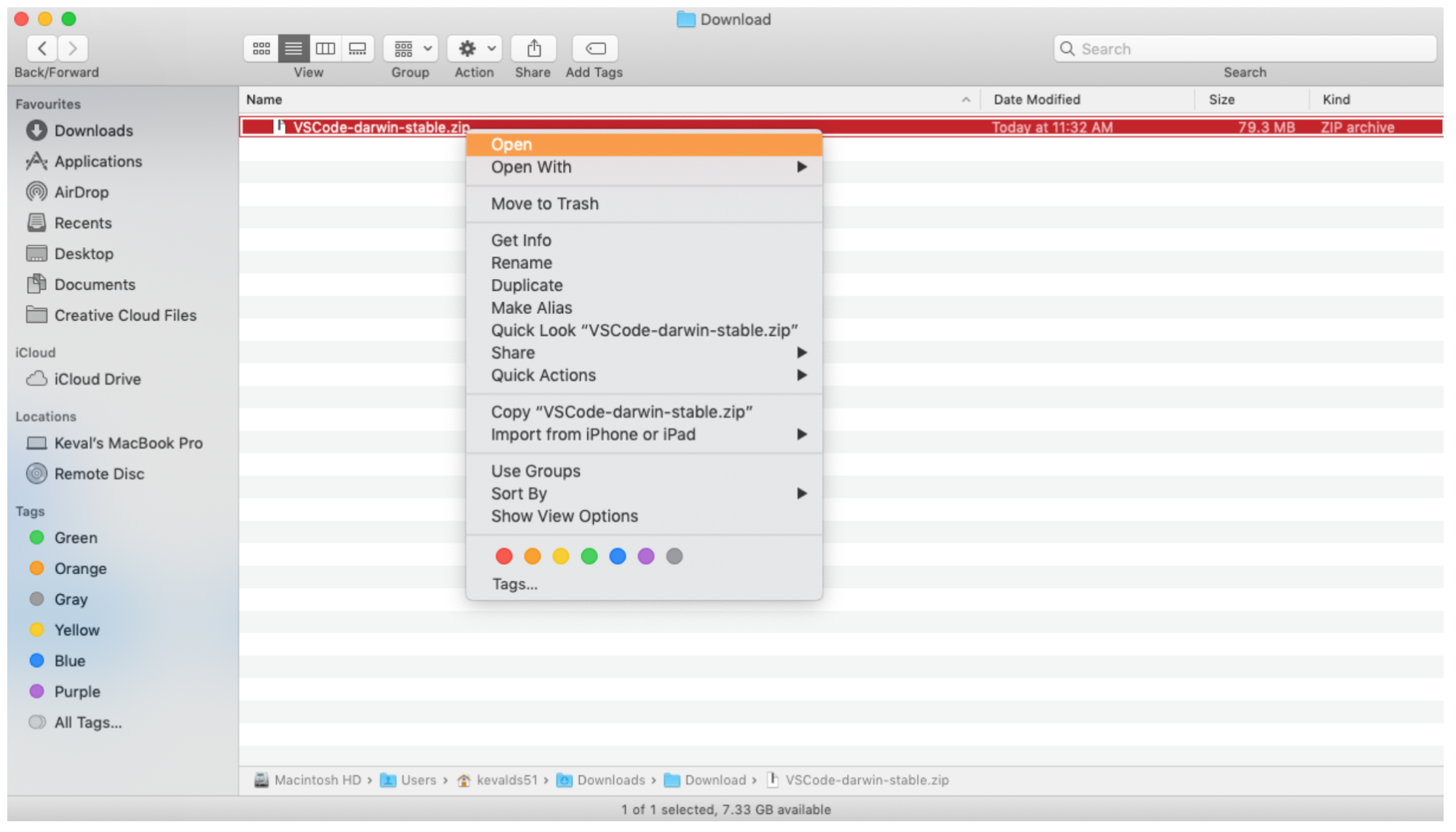1456x832 pixels.
Task: Choose Open from the context menu
Action: [644, 144]
